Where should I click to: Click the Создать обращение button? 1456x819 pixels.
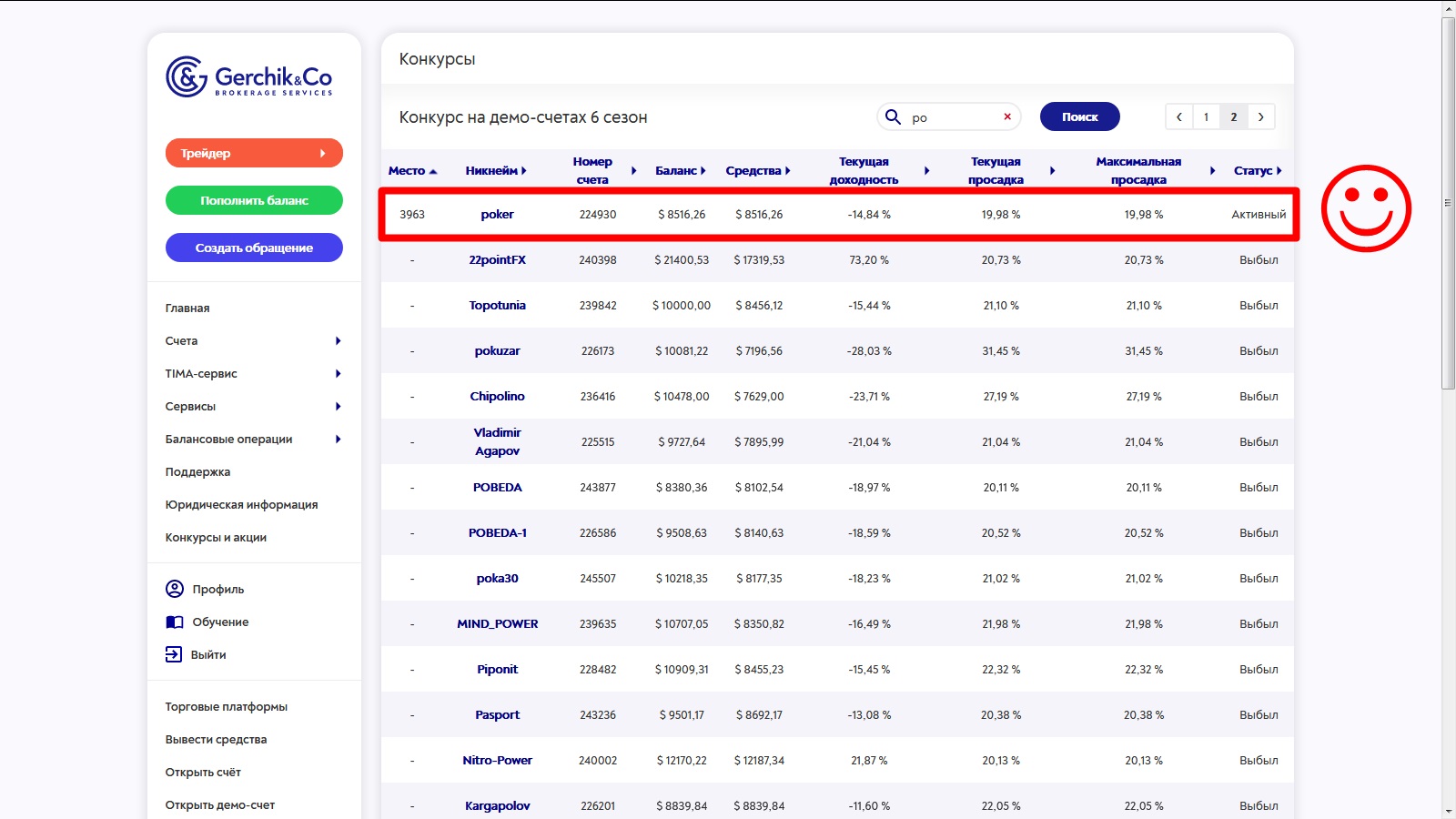coord(254,248)
